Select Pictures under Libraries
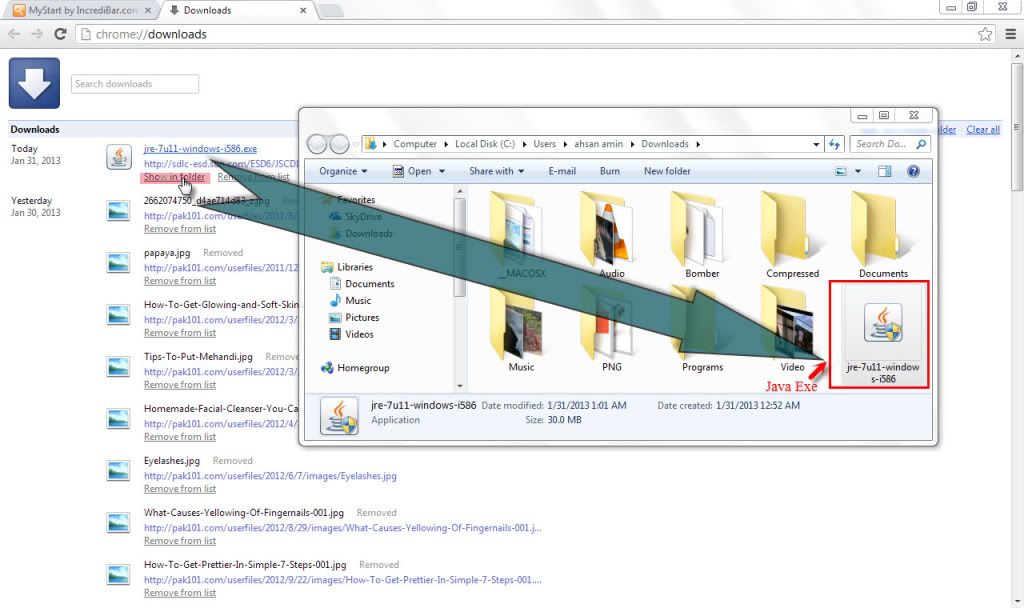The height and width of the screenshot is (608, 1024). point(362,317)
